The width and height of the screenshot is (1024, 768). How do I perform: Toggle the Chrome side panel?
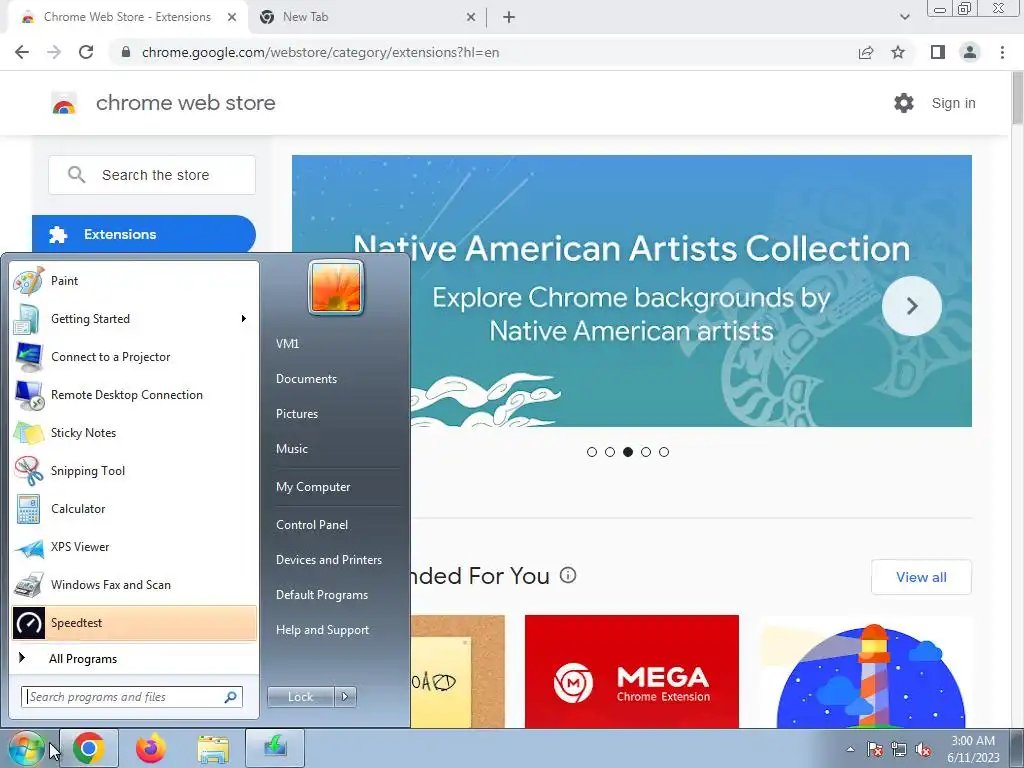pyautogui.click(x=938, y=52)
